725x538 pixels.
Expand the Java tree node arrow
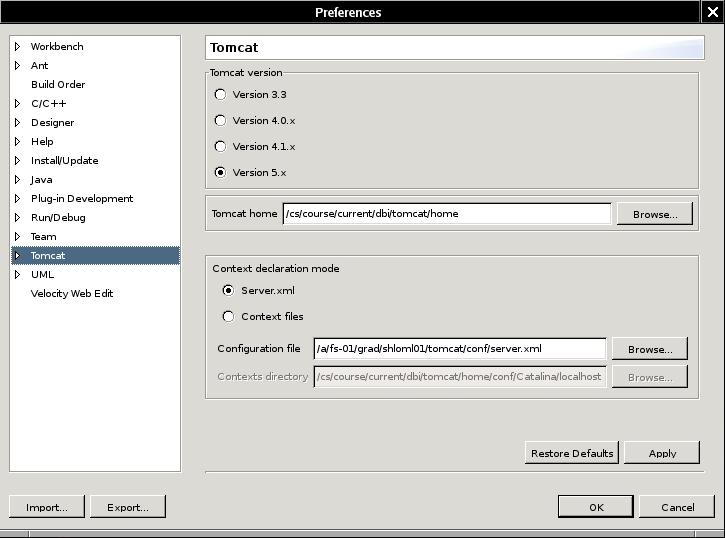[18, 179]
